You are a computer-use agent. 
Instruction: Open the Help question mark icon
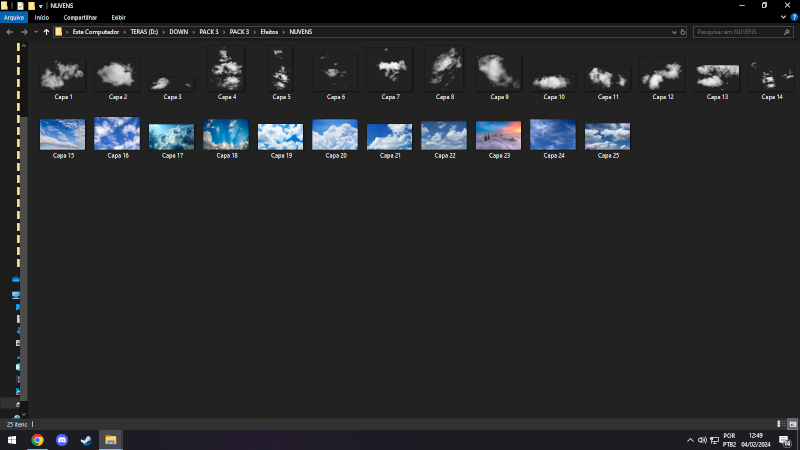click(x=793, y=17)
